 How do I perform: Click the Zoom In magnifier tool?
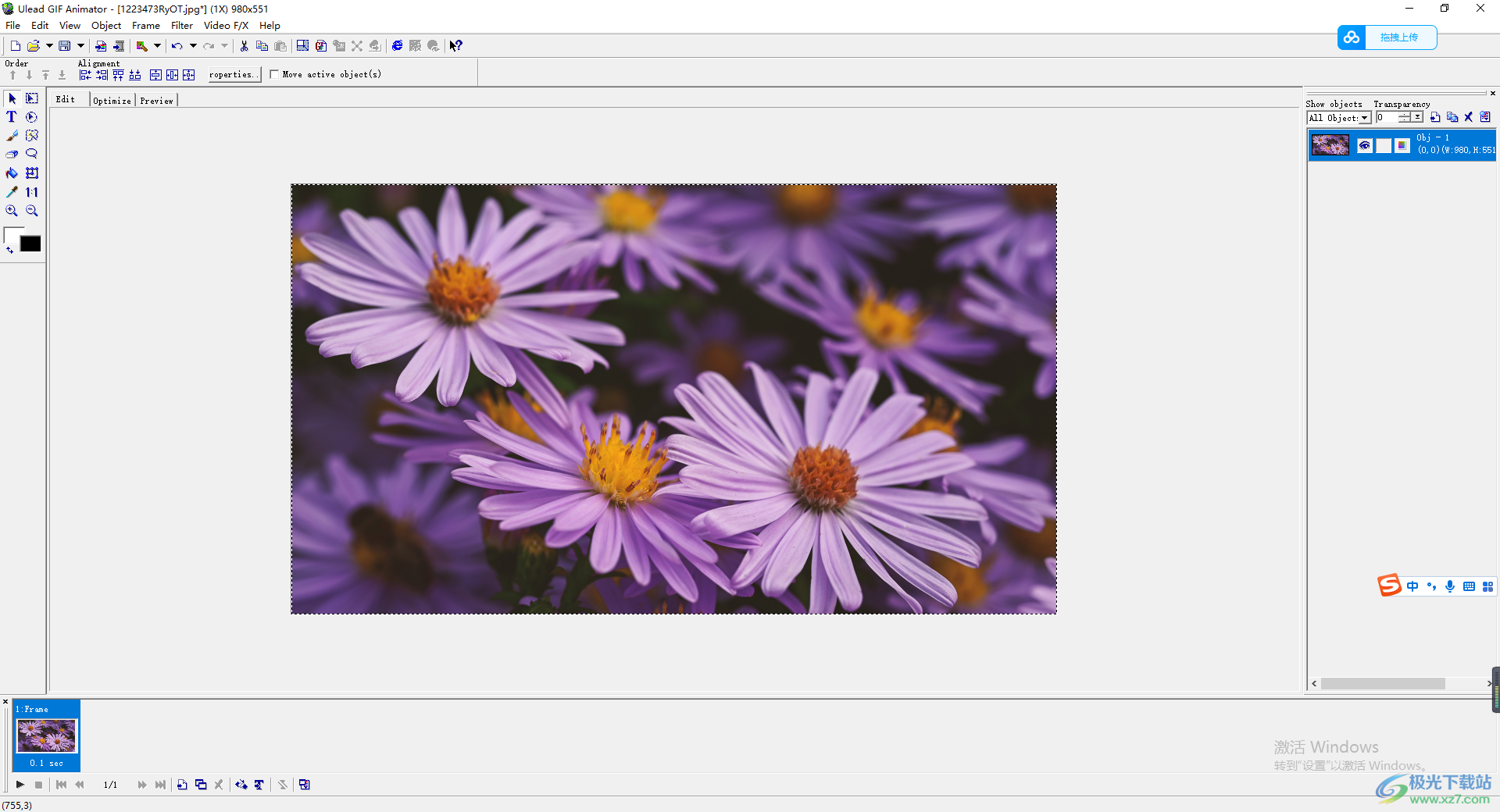[12, 211]
